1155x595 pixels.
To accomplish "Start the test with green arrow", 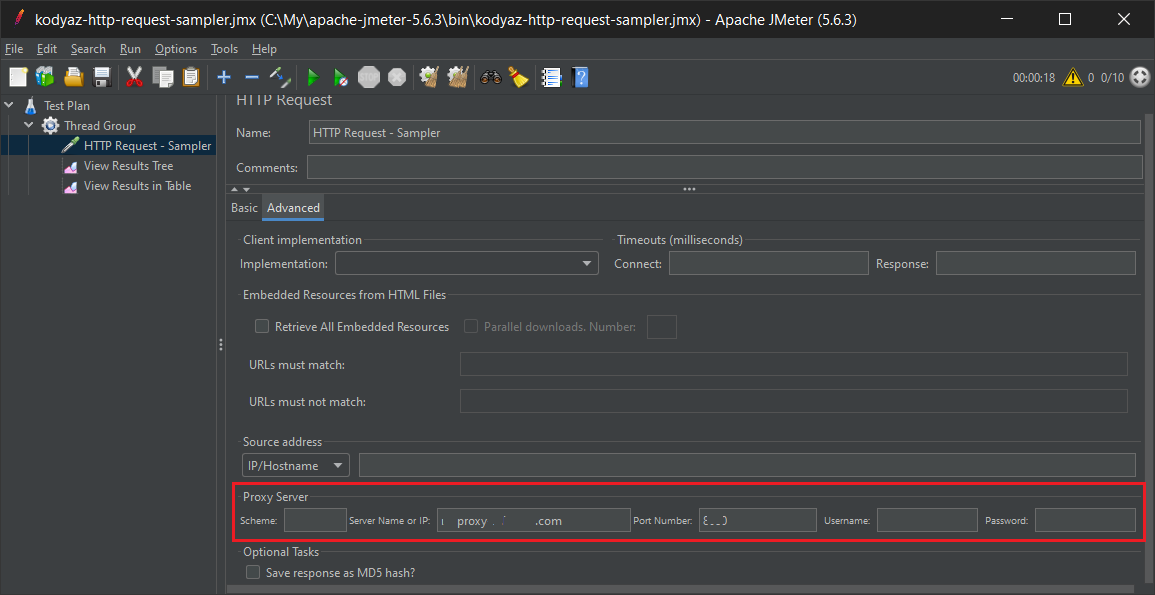I will click(x=312, y=77).
